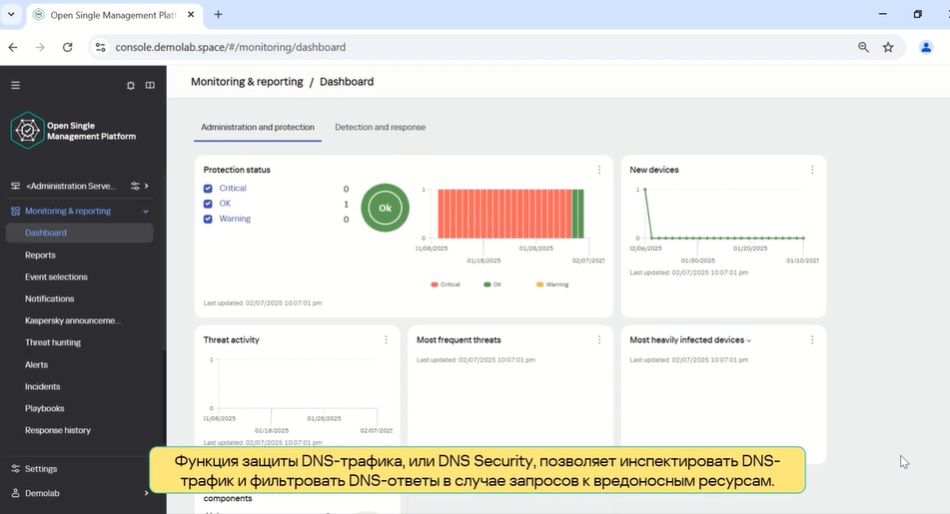Viewport: 950px width, 514px height.
Task: Collapse the sidebar with the hamburger menu icon
Action: pyautogui.click(x=16, y=85)
